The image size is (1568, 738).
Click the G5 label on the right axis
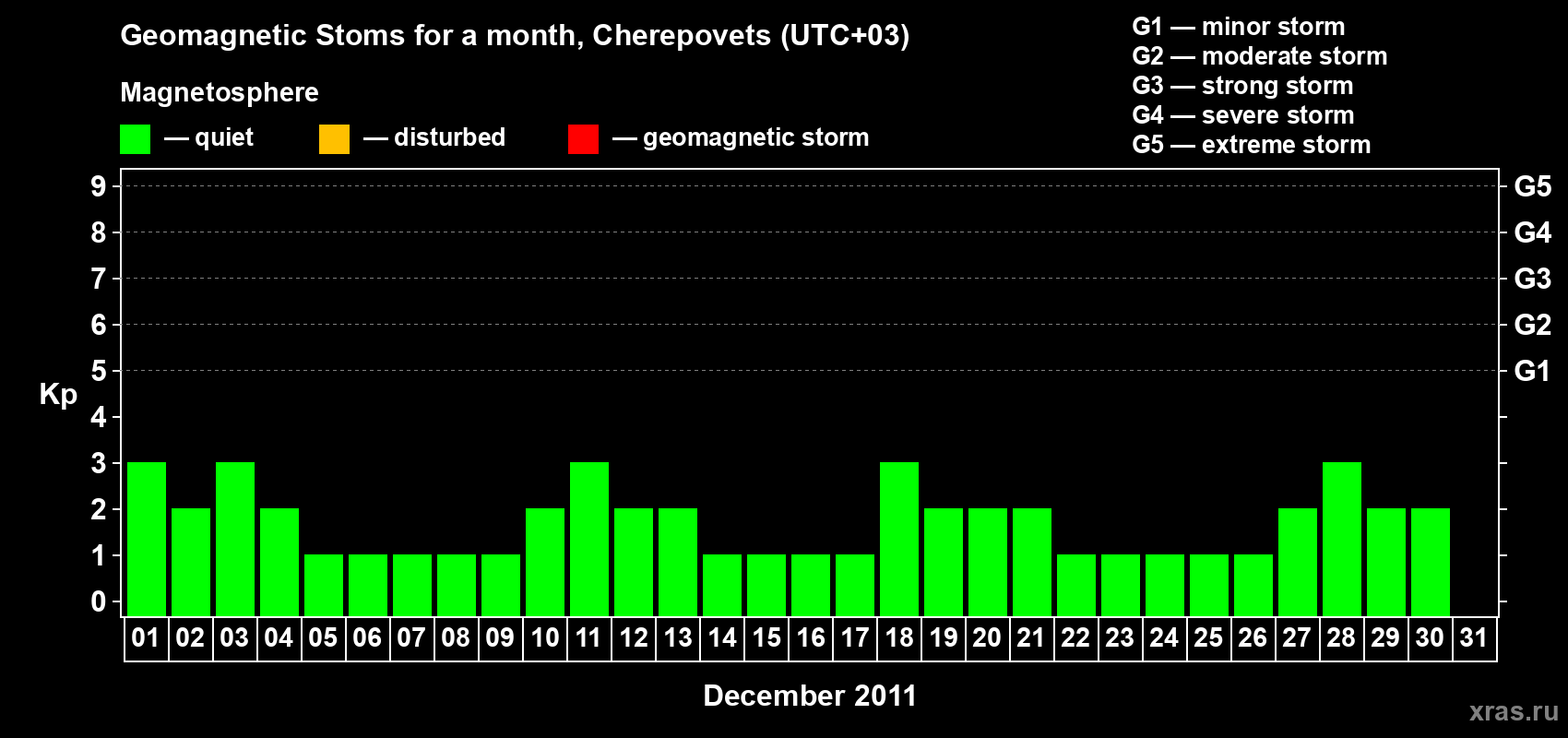(x=1533, y=186)
